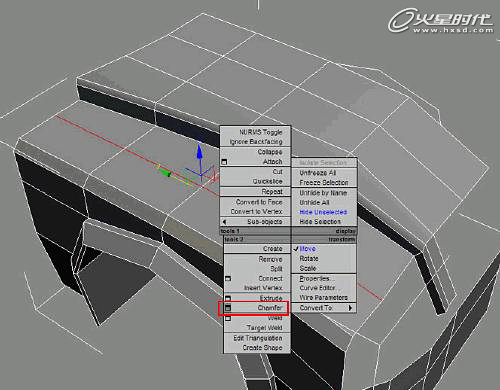Click the blue Z-axis gizmo arrow
This screenshot has height=390, width=500.
pos(199,152)
